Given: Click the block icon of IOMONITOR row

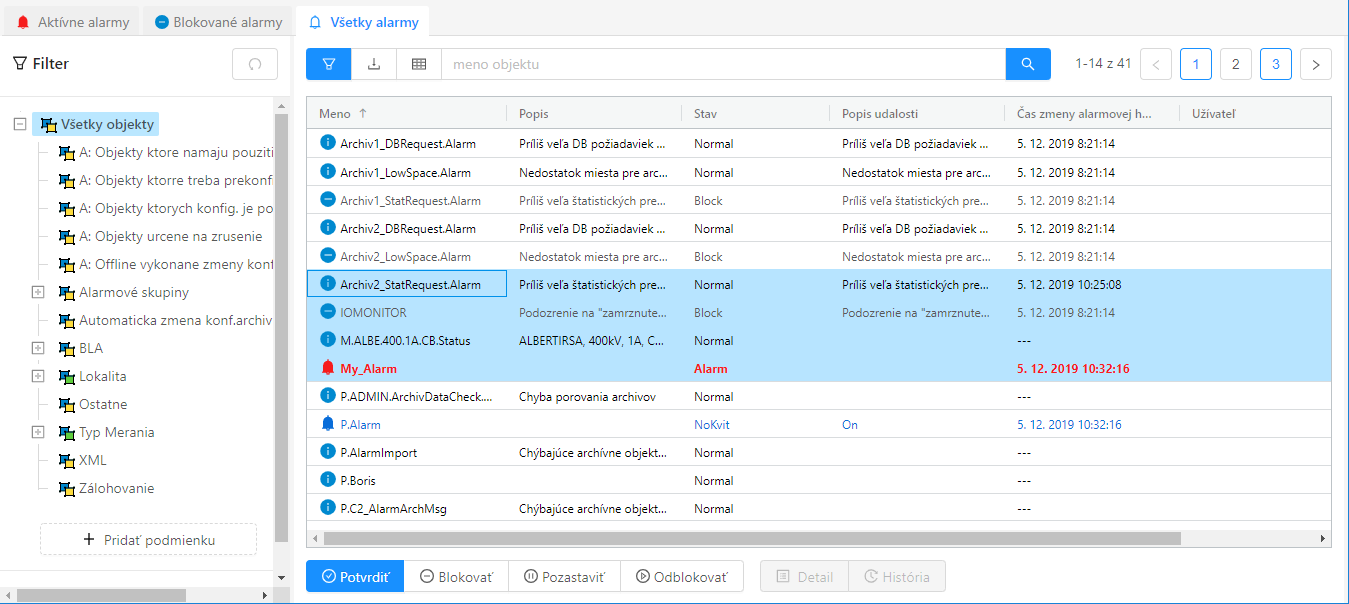Looking at the screenshot, I should click(x=328, y=313).
